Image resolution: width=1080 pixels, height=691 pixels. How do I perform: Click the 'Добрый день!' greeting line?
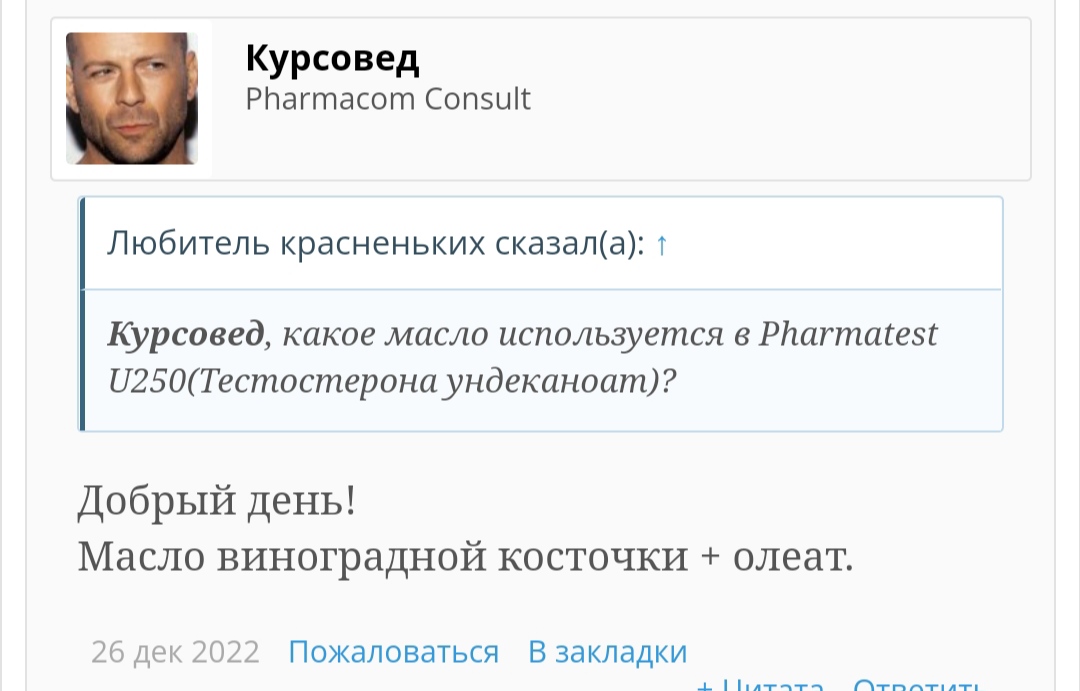coord(216,500)
